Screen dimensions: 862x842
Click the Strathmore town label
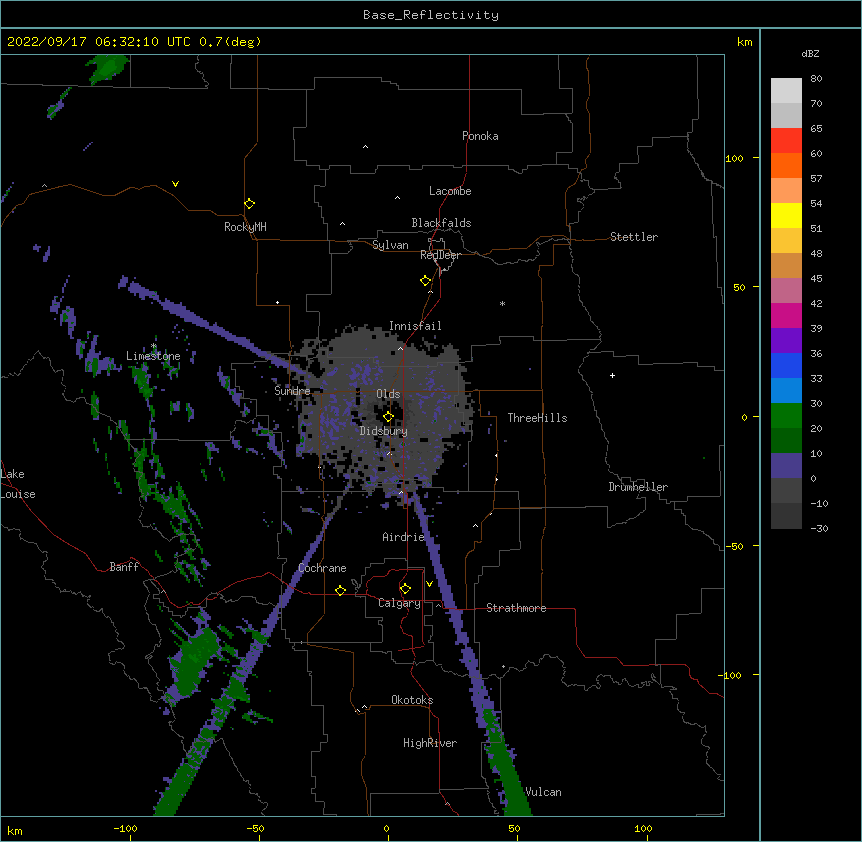coord(516,608)
